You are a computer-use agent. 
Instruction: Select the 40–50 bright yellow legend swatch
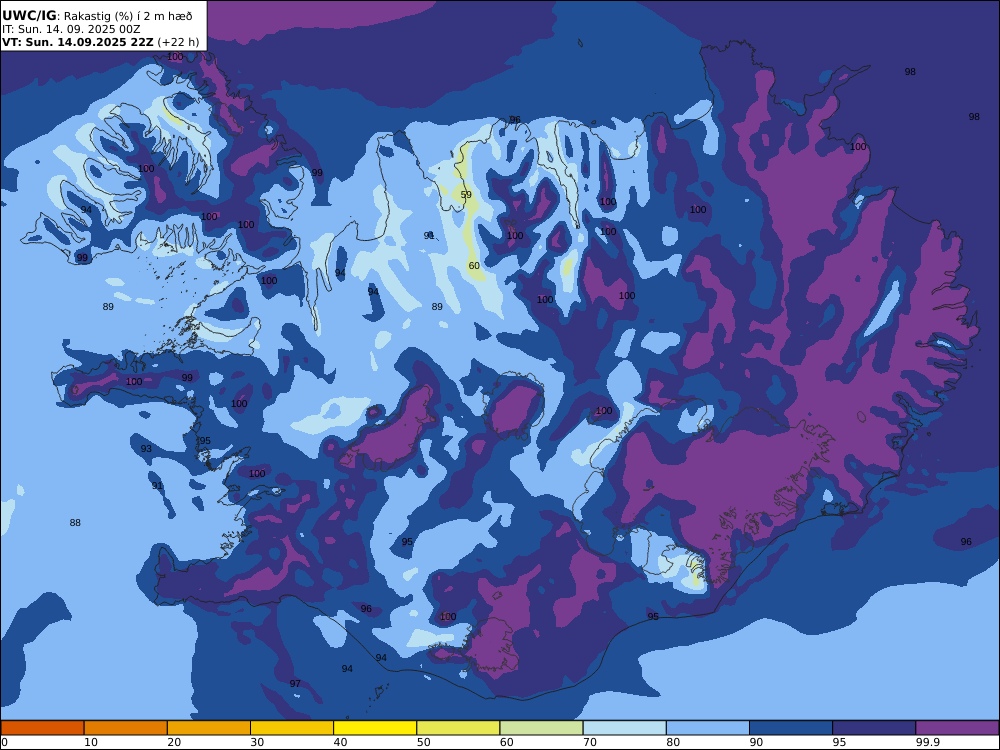(375, 728)
